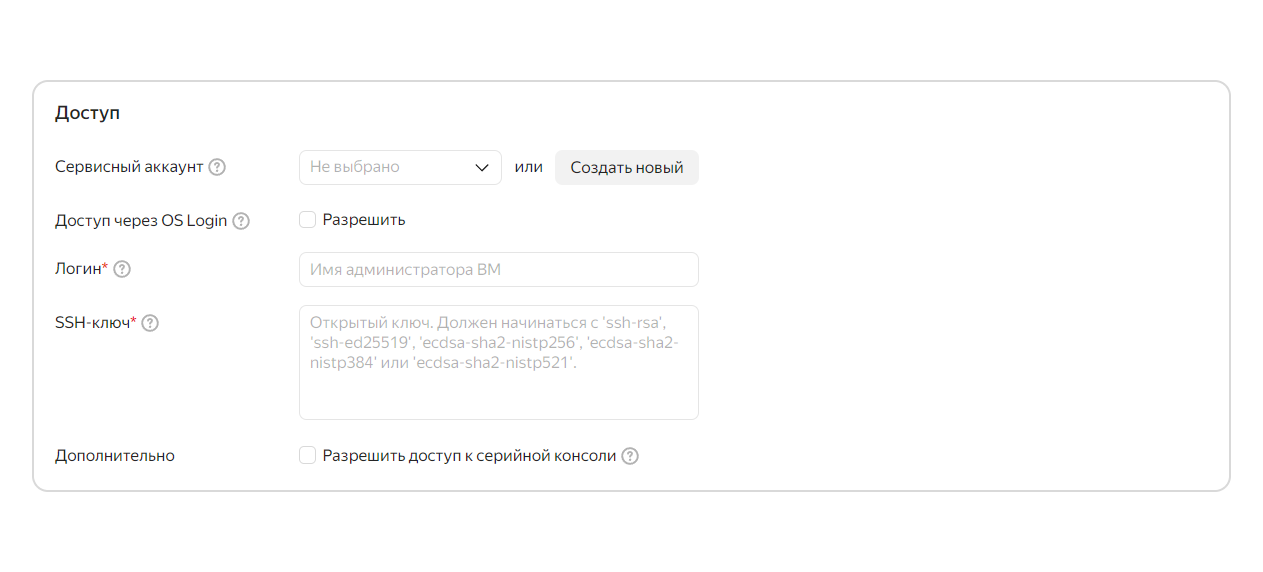
Task: Show the hint icon beside Логин
Action: pyautogui.click(x=122, y=269)
